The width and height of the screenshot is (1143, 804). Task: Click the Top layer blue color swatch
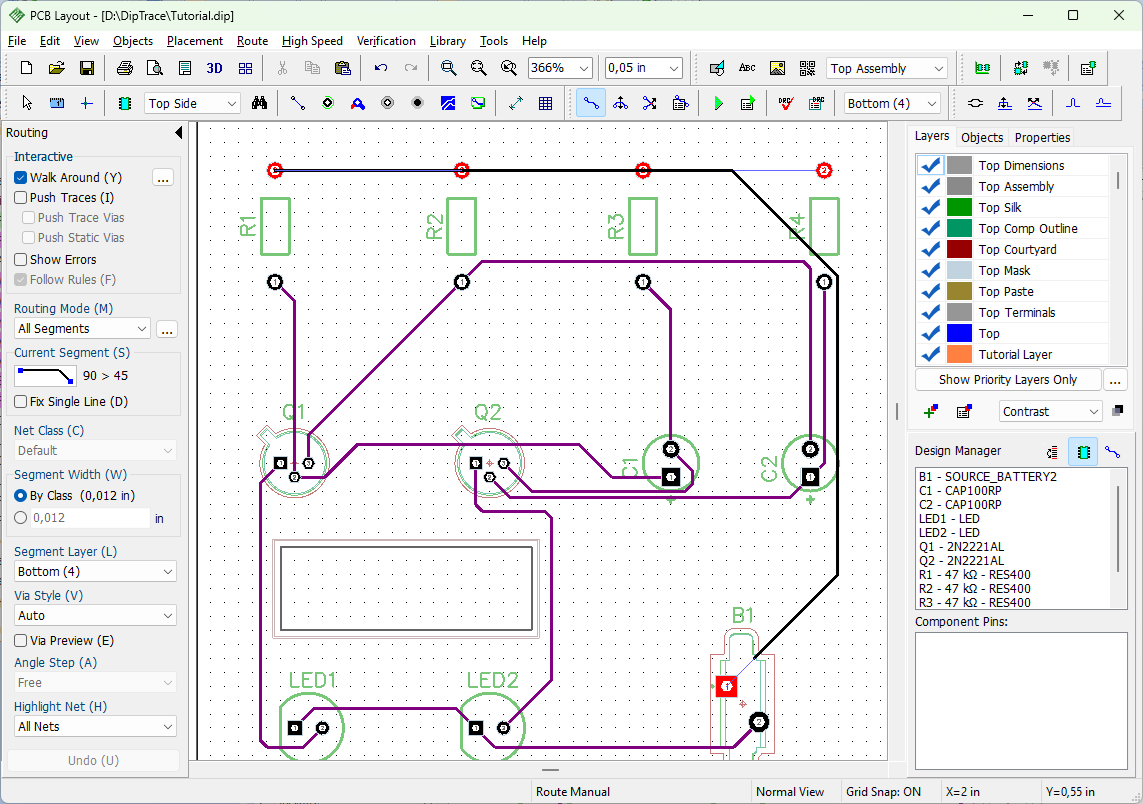pyautogui.click(x=959, y=333)
